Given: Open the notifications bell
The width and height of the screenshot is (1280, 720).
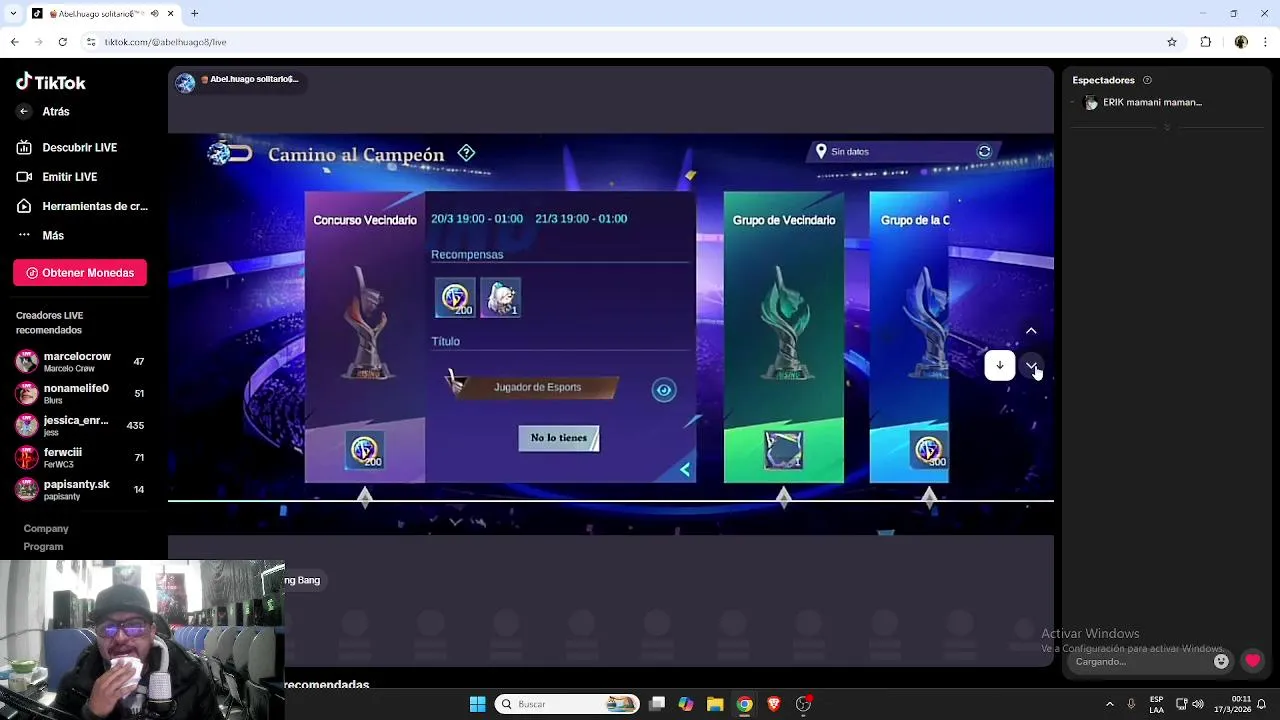Looking at the screenshot, I should tap(1262, 704).
